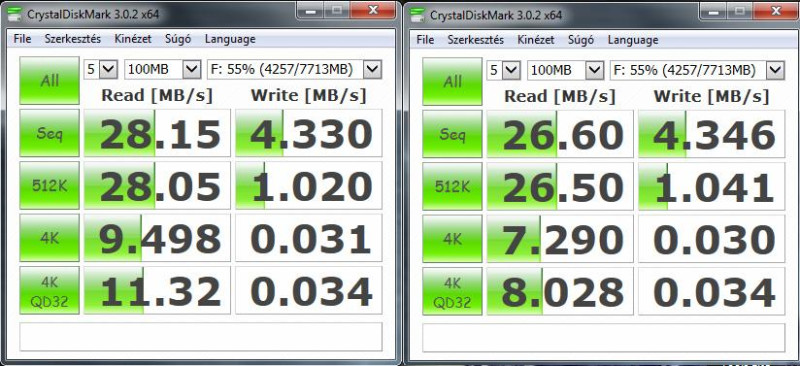The height and width of the screenshot is (366, 800).
Task: Click Write [MB/s] header in right window
Action: coord(711,96)
